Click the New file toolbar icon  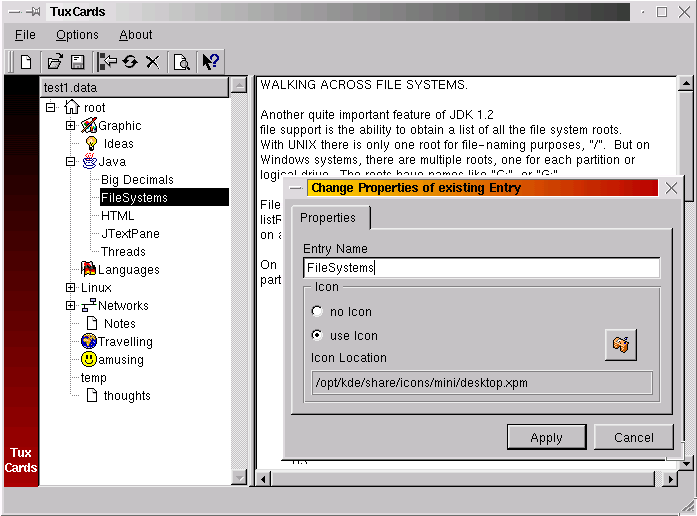tap(26, 62)
